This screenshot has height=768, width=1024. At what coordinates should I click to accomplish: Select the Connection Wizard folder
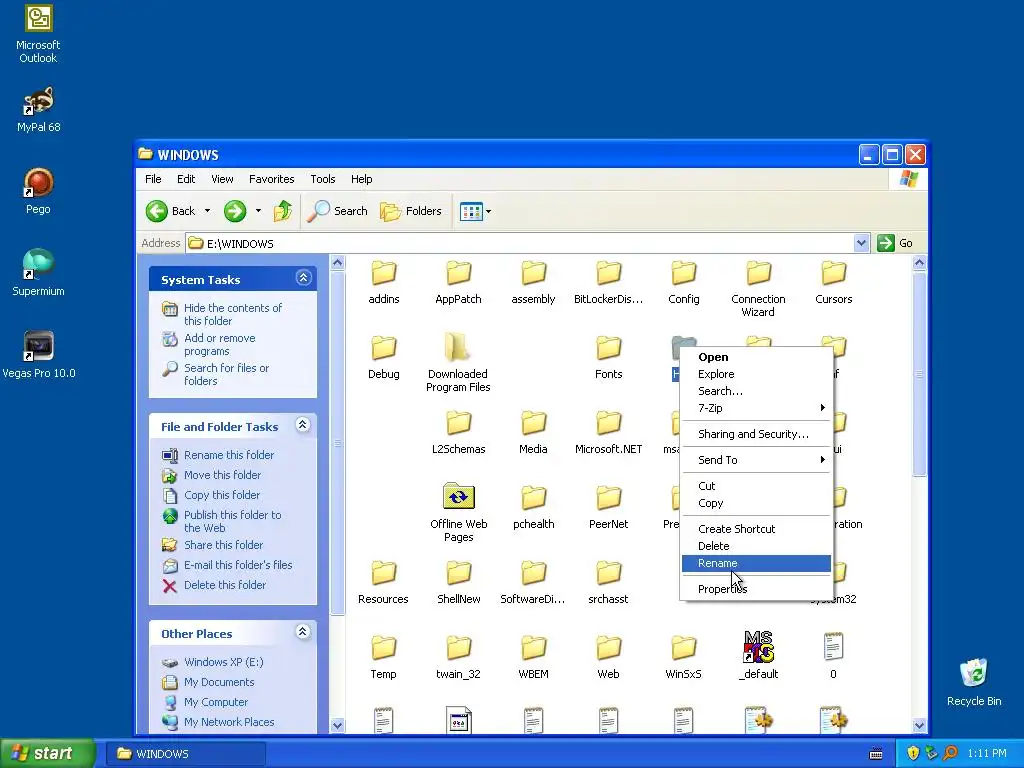click(x=758, y=289)
